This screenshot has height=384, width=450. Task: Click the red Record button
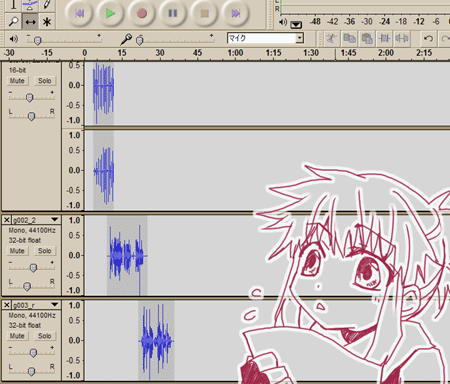(142, 13)
